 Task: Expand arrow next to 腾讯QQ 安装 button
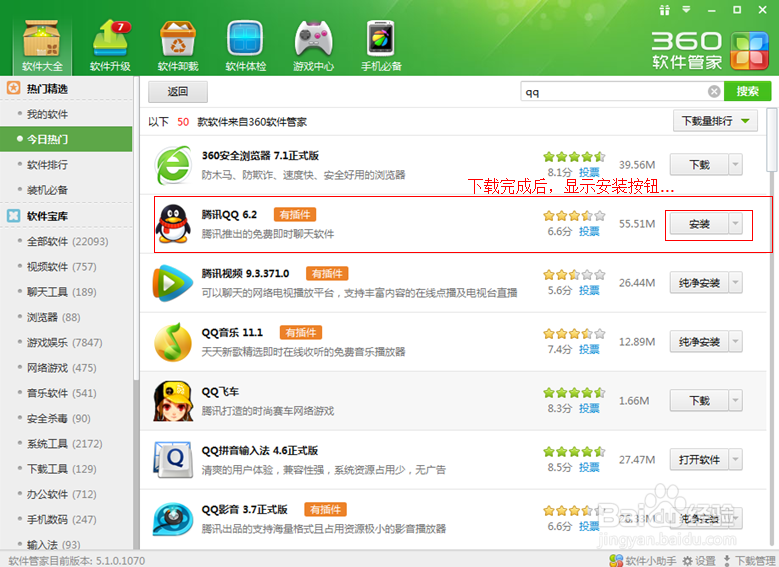point(735,224)
